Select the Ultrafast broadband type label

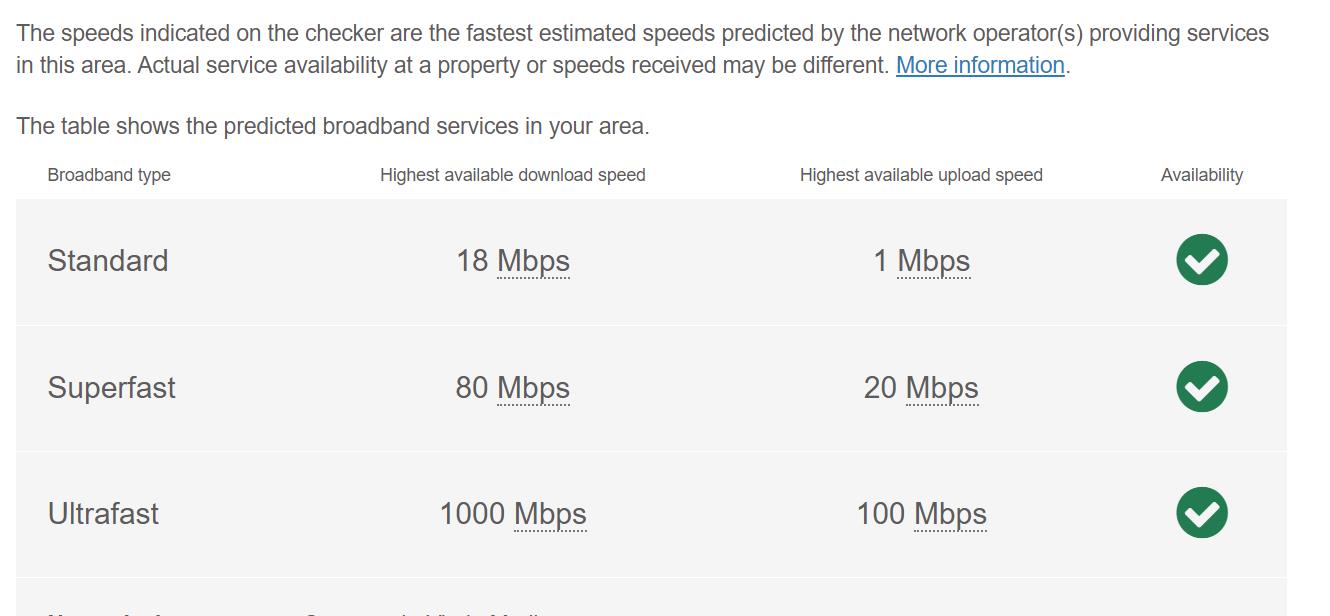point(103,514)
